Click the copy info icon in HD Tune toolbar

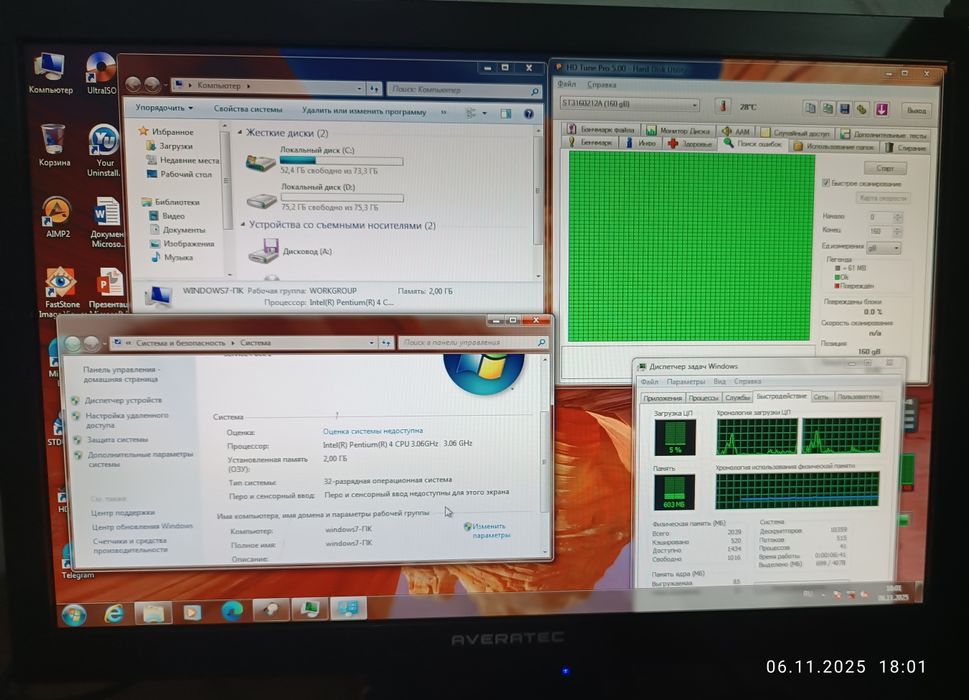[810, 108]
